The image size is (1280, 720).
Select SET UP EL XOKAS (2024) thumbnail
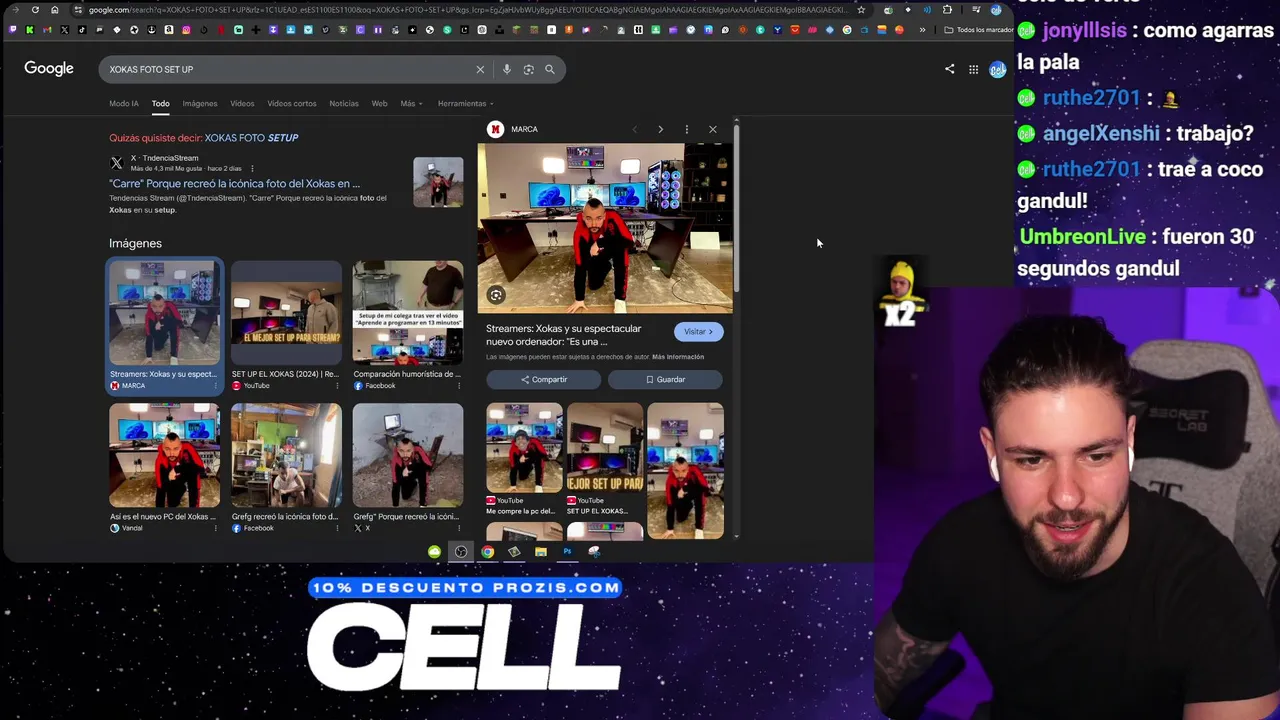coord(286,313)
